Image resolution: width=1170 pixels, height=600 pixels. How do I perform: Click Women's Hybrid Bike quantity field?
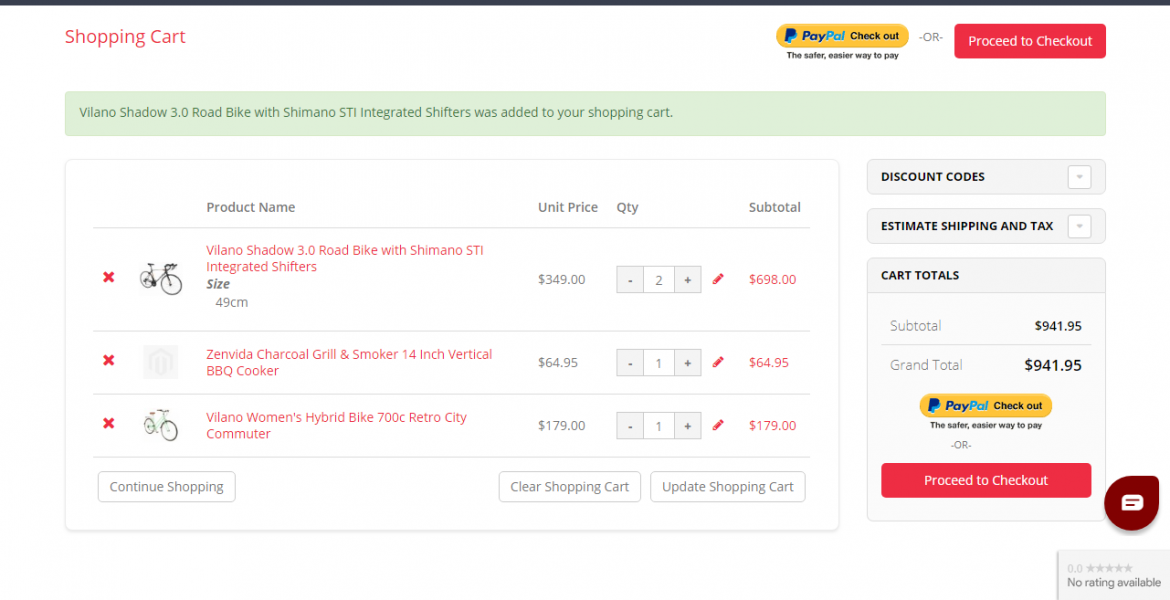658,426
